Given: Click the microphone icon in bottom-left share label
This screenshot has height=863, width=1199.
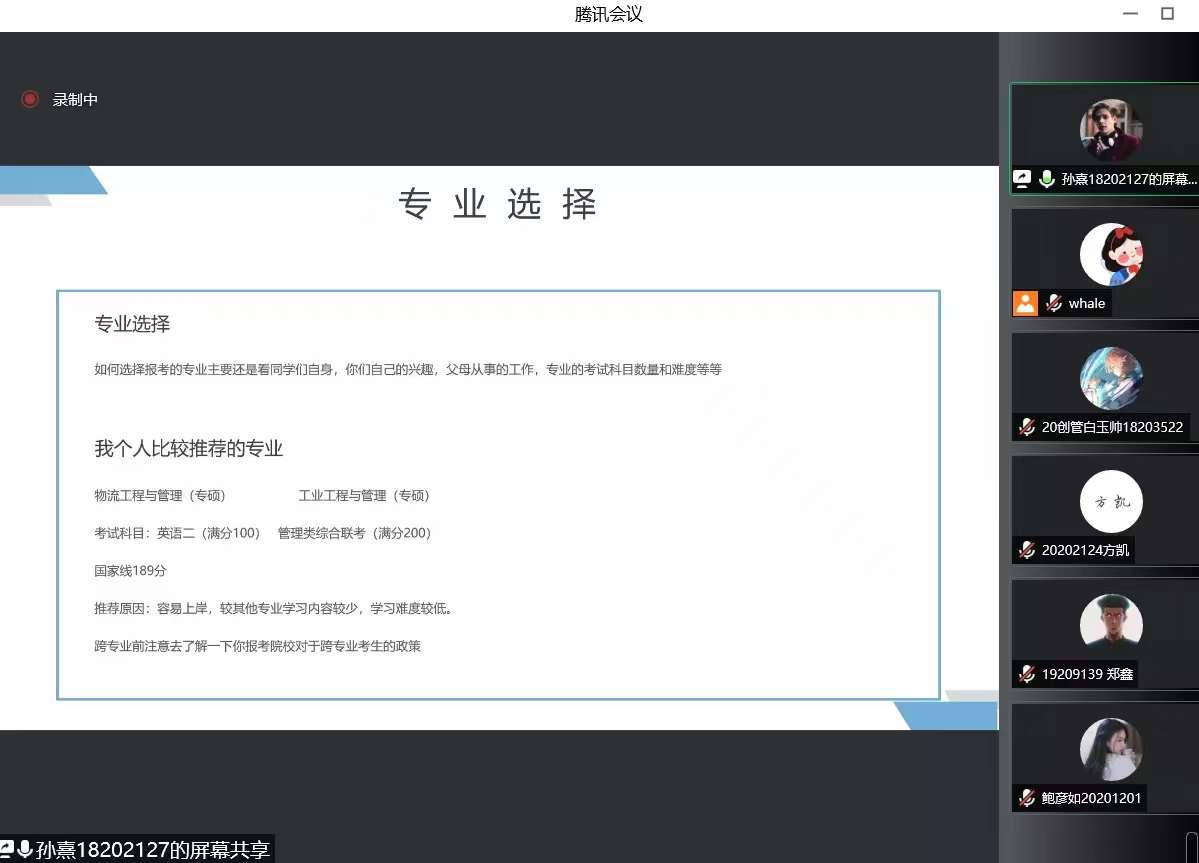Looking at the screenshot, I should point(25,850).
